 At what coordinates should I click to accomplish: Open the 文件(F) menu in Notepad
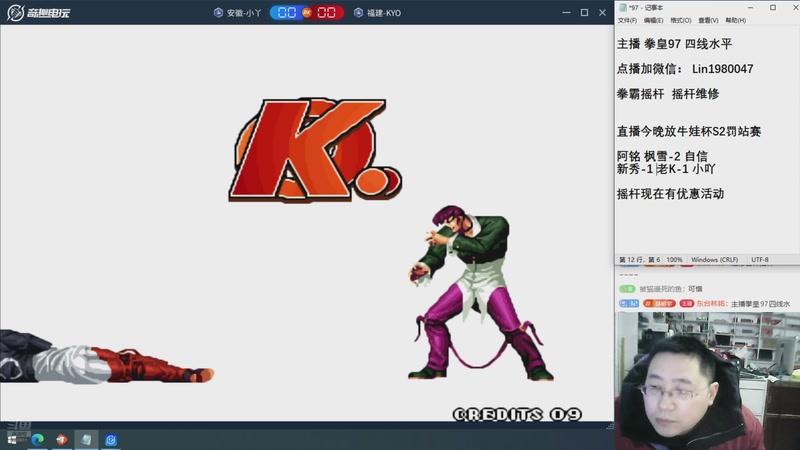point(627,20)
